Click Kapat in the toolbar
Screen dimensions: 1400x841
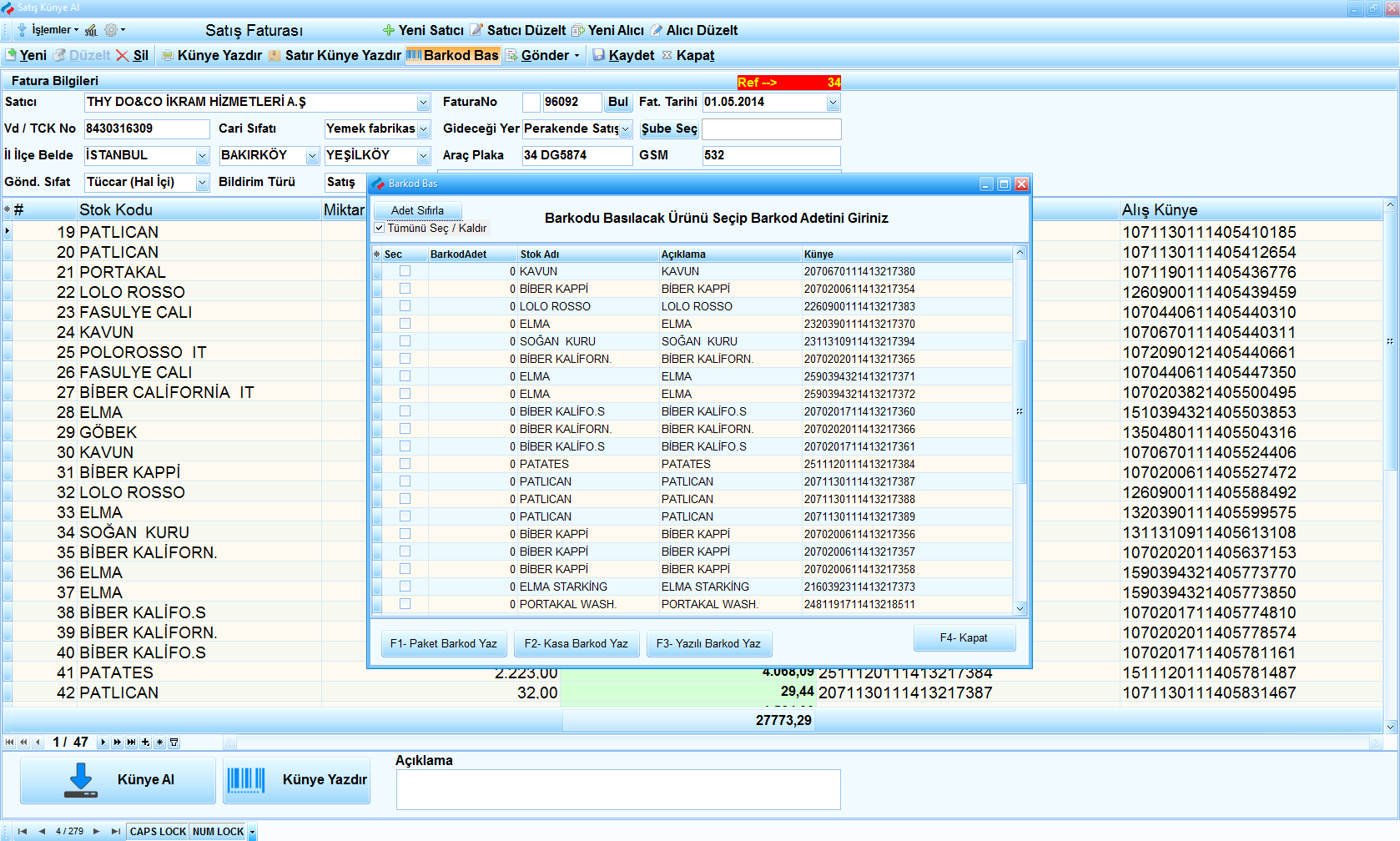(688, 55)
